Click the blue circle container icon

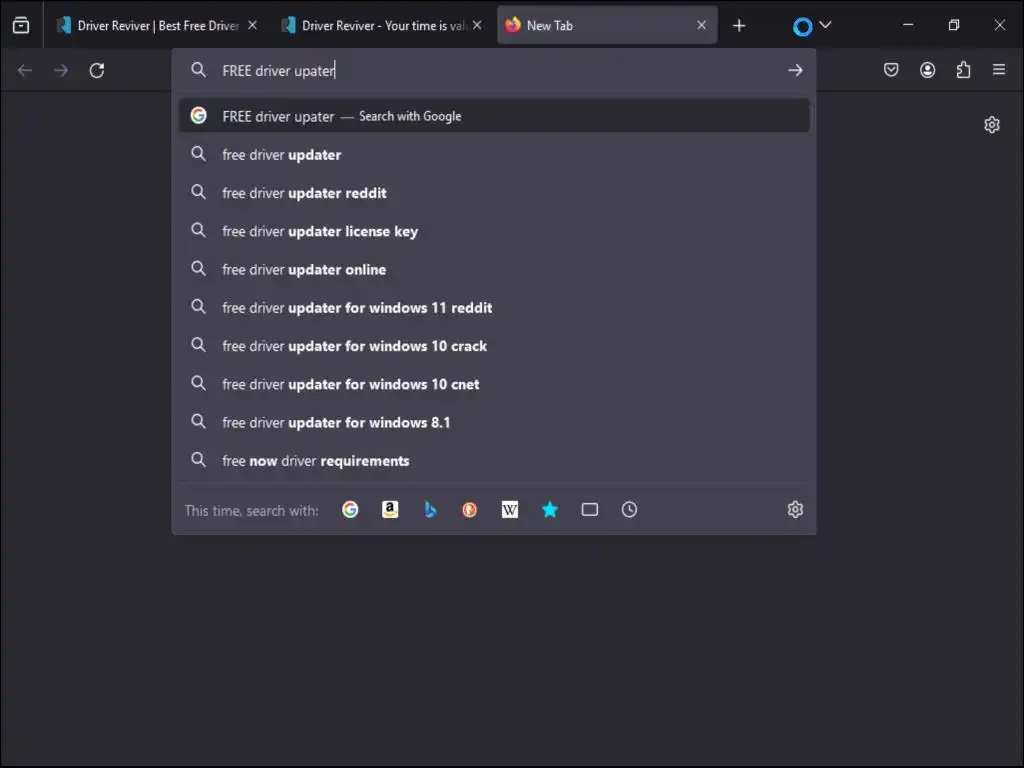click(x=802, y=26)
